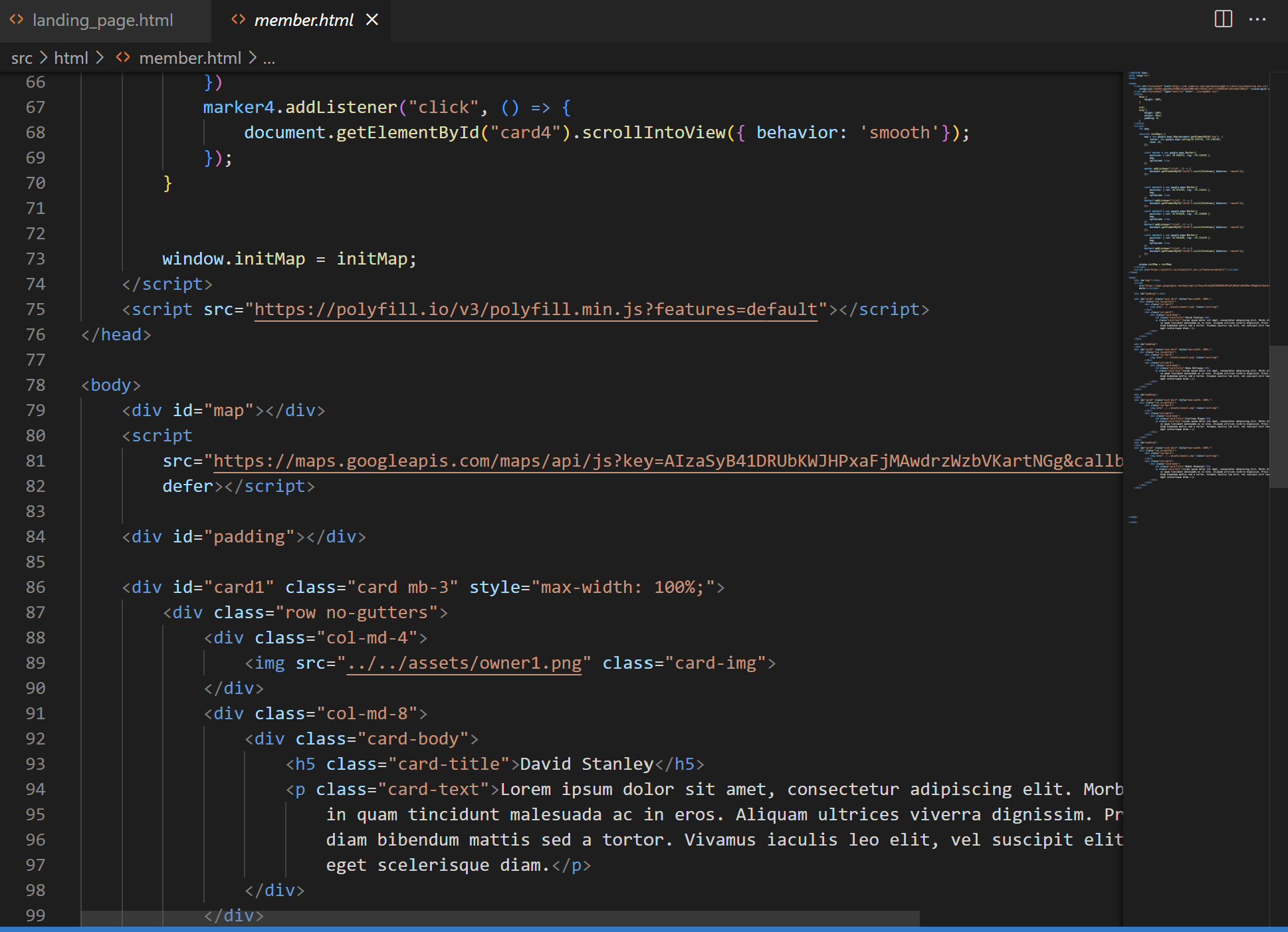Click the HTML file icon on landing_page.html tab
1288x932 pixels.
17,20
